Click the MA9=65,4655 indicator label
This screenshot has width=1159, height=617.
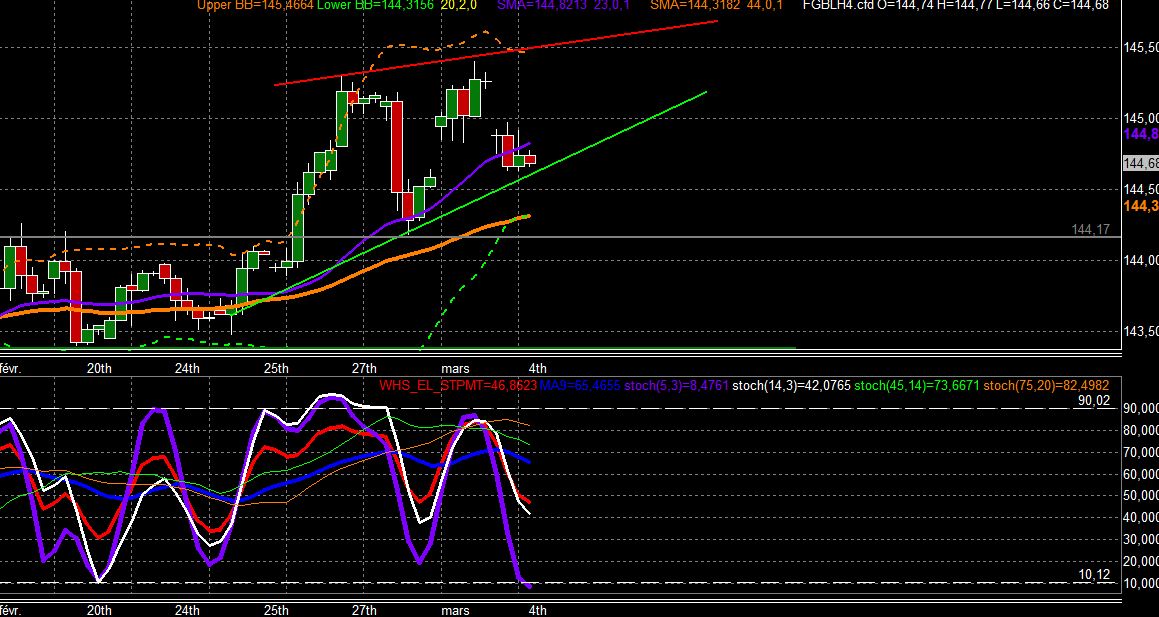pyautogui.click(x=580, y=385)
